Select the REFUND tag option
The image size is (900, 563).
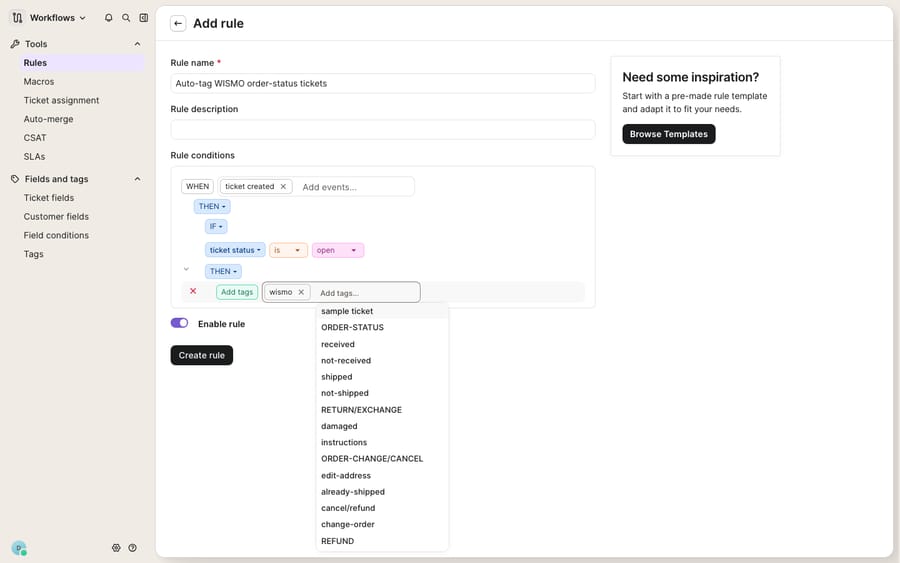382,541
